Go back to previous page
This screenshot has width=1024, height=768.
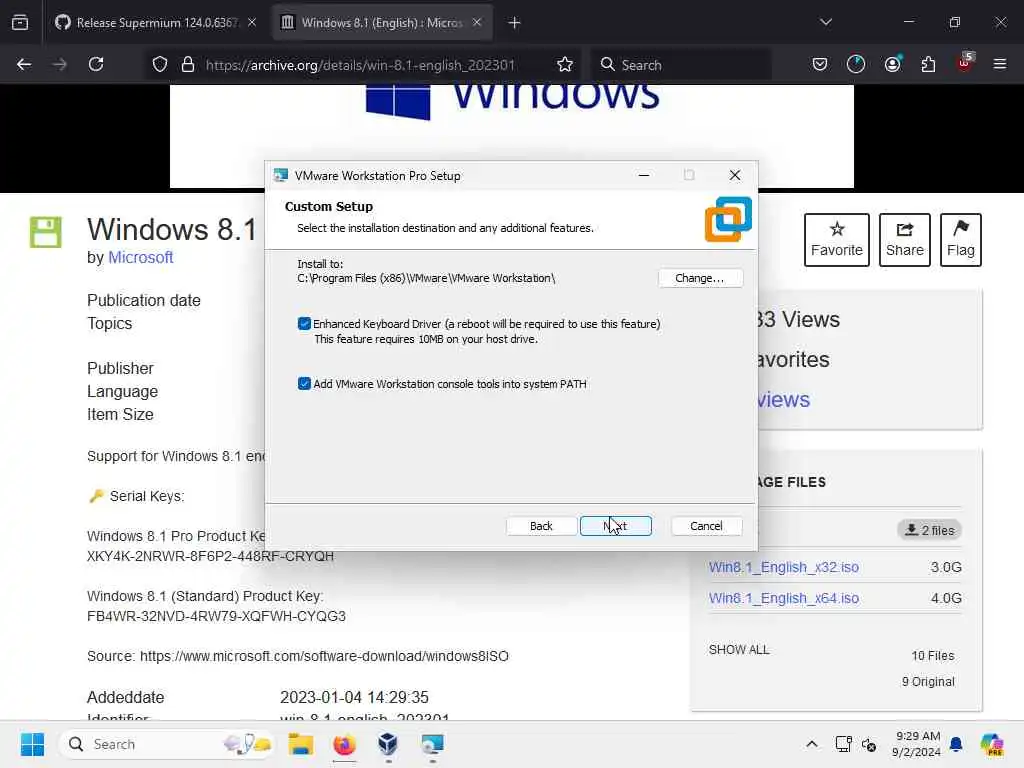[x=24, y=65]
